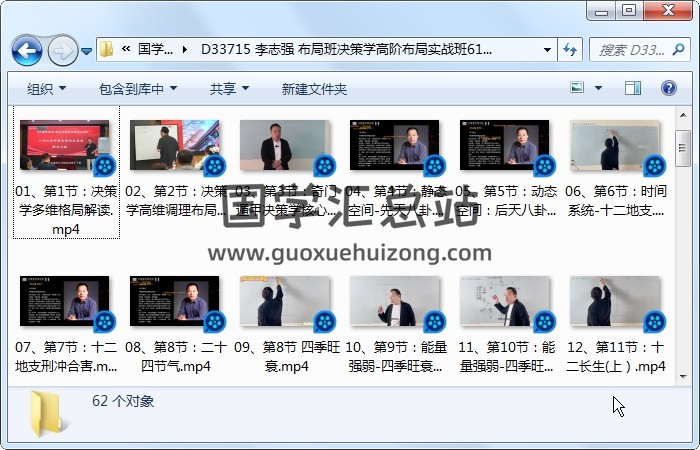700x450 pixels.
Task: Click 新建文件夹 button
Action: pyautogui.click(x=314, y=89)
